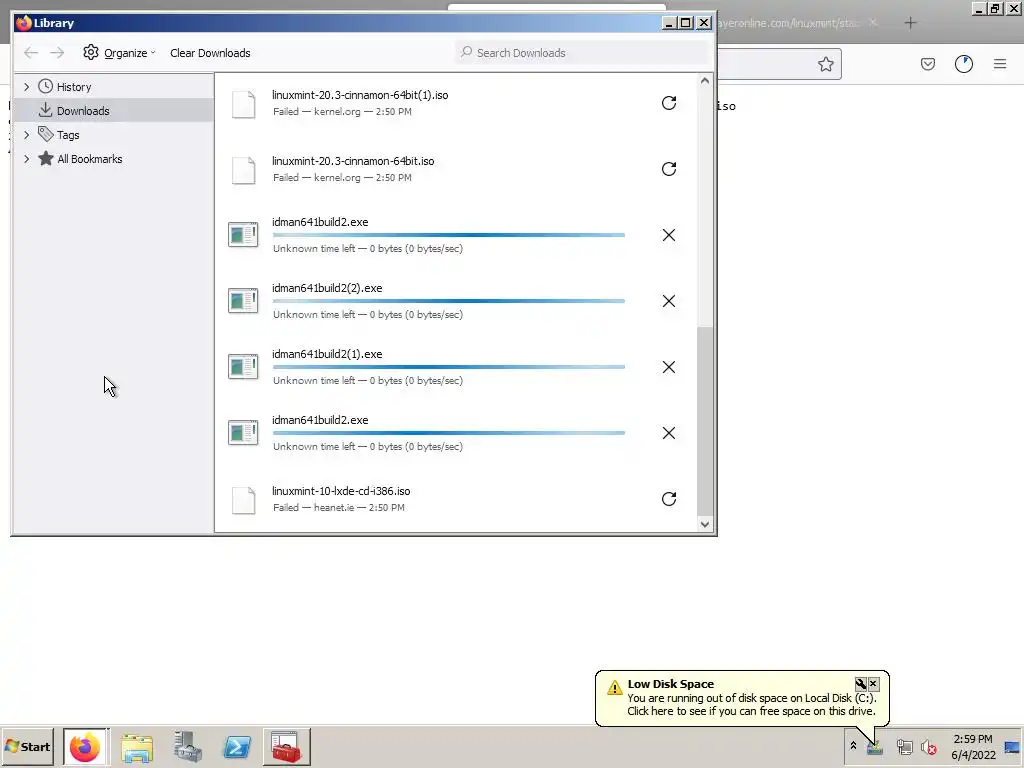Screen dimensions: 1024x768
Task: Expand the History tree node
Action: (27, 87)
